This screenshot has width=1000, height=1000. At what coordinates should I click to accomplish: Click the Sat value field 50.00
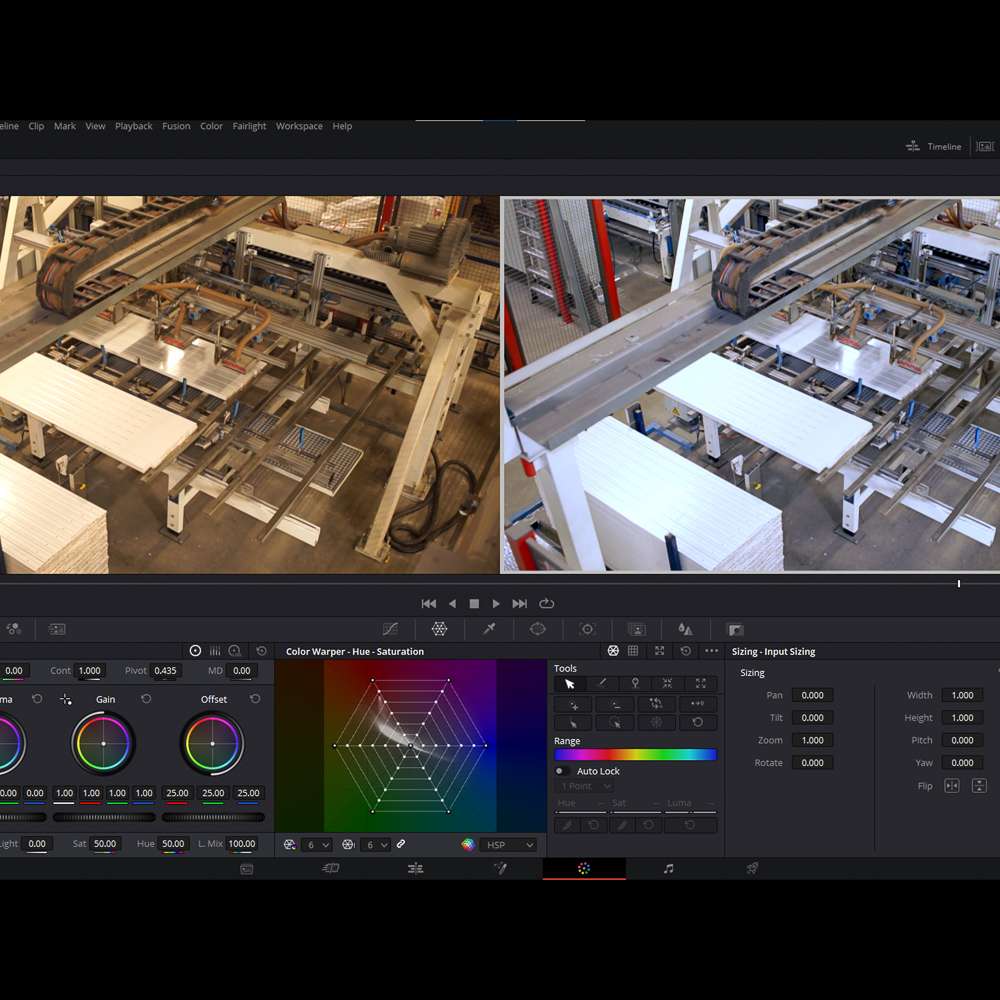click(105, 844)
